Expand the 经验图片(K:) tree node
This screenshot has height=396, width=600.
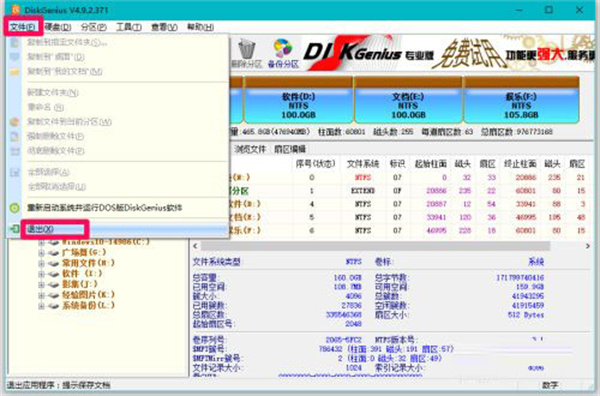coord(41,295)
